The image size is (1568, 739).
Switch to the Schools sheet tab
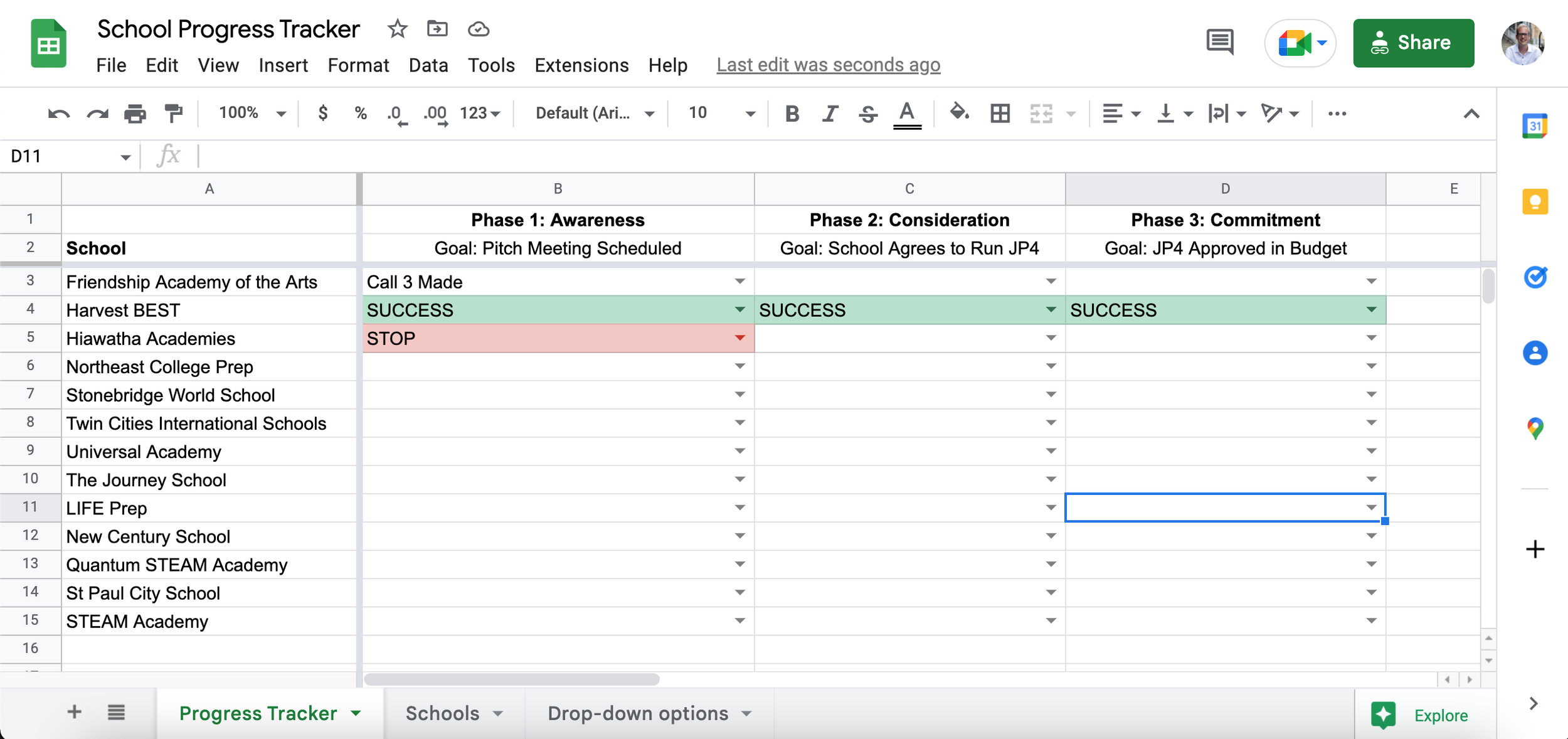[442, 713]
